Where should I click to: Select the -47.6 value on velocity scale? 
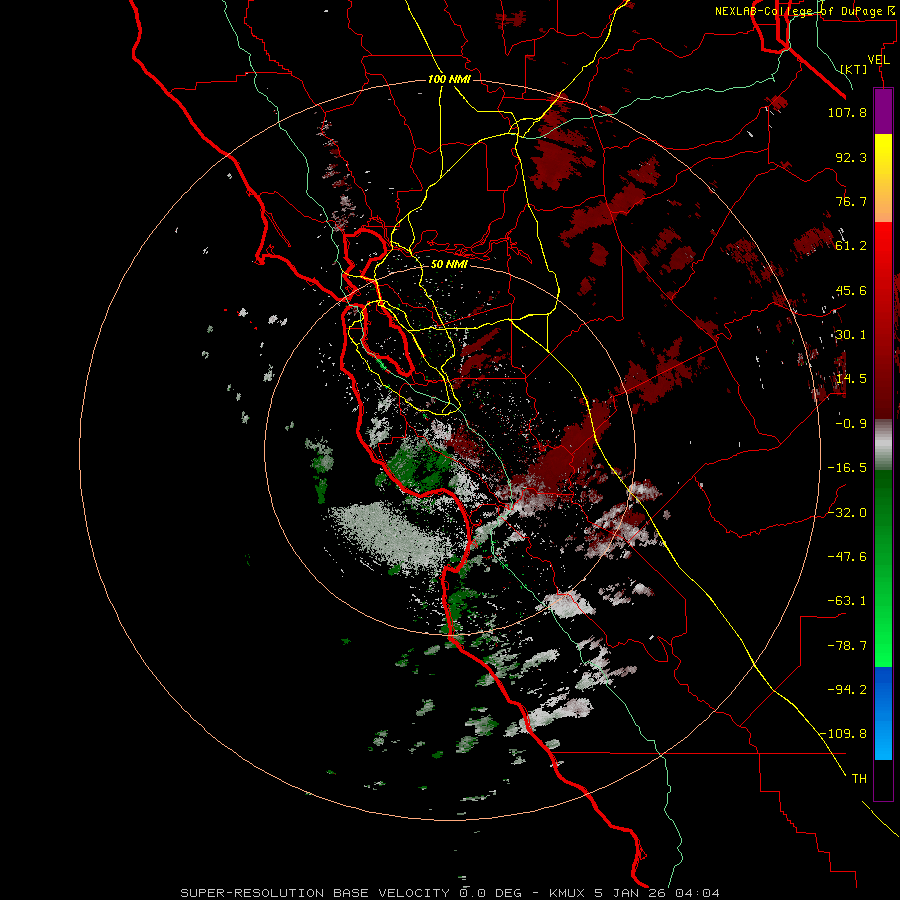[847, 557]
